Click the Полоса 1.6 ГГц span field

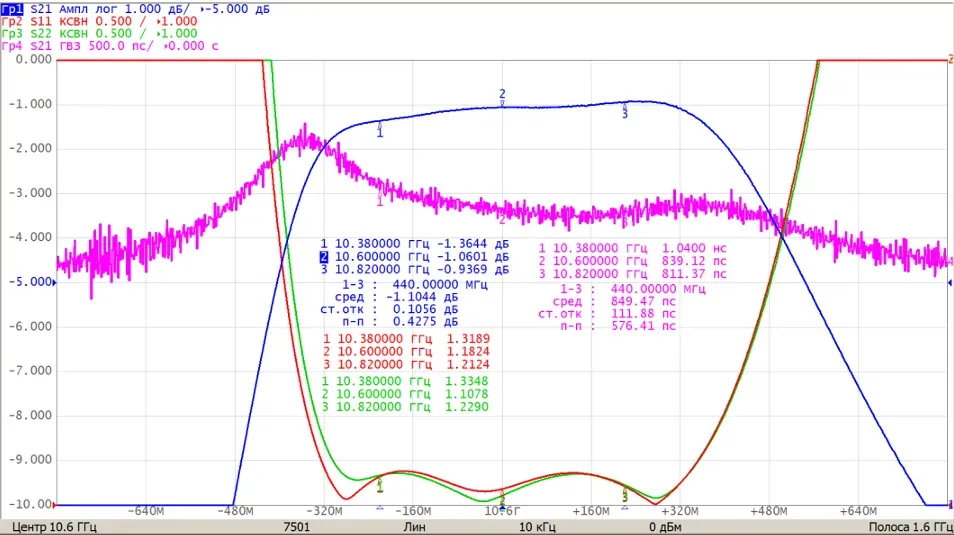pyautogui.click(x=910, y=527)
